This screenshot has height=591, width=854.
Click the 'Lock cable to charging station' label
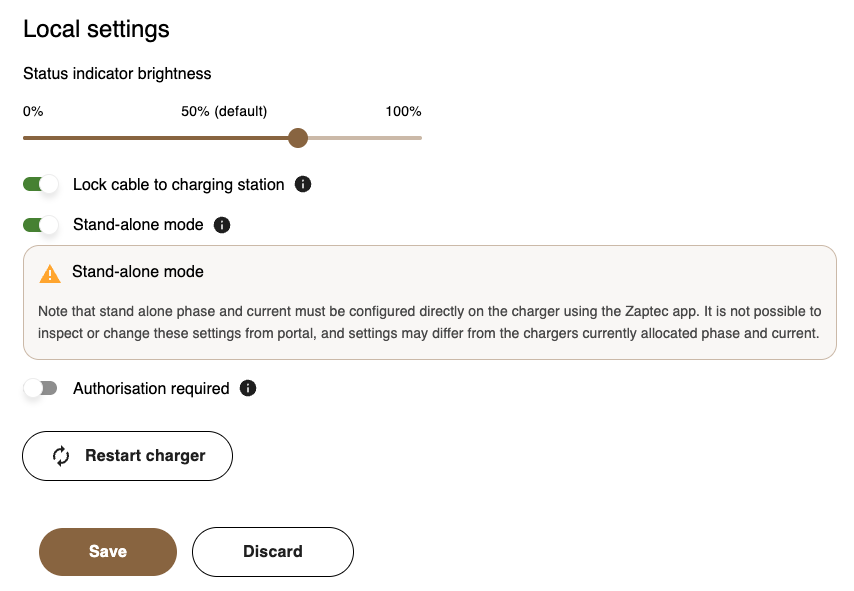(179, 185)
